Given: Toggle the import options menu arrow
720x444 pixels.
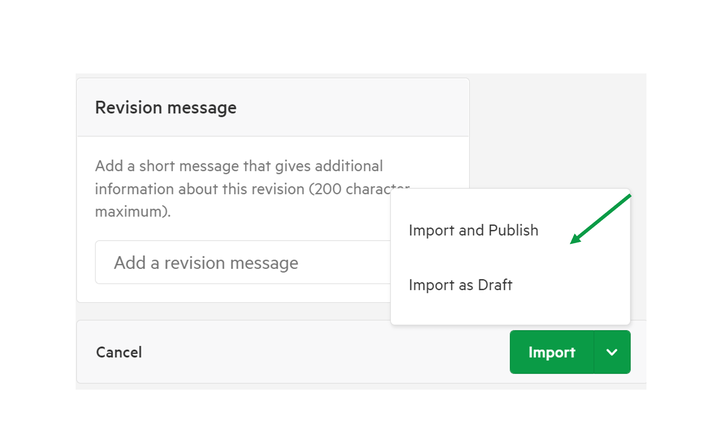Looking at the screenshot, I should pyautogui.click(x=612, y=352).
